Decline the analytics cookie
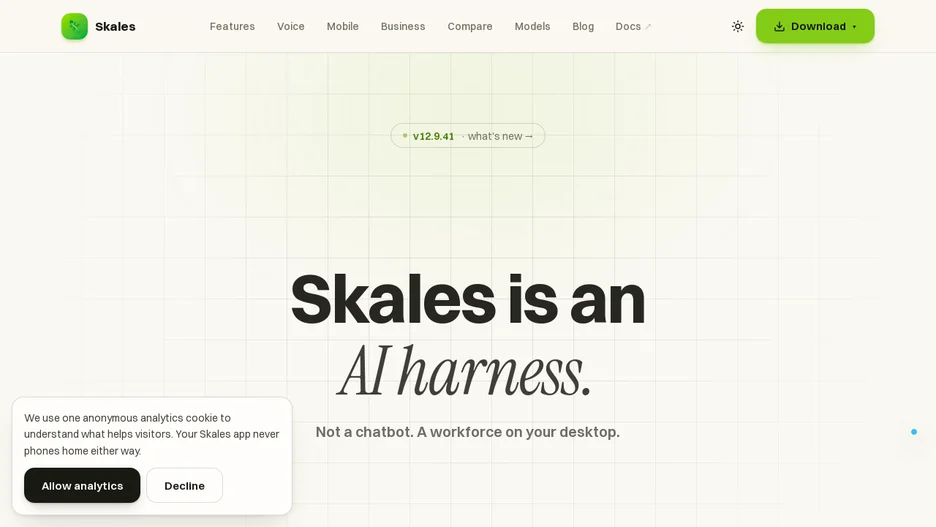Image resolution: width=936 pixels, height=527 pixels. [x=184, y=486]
